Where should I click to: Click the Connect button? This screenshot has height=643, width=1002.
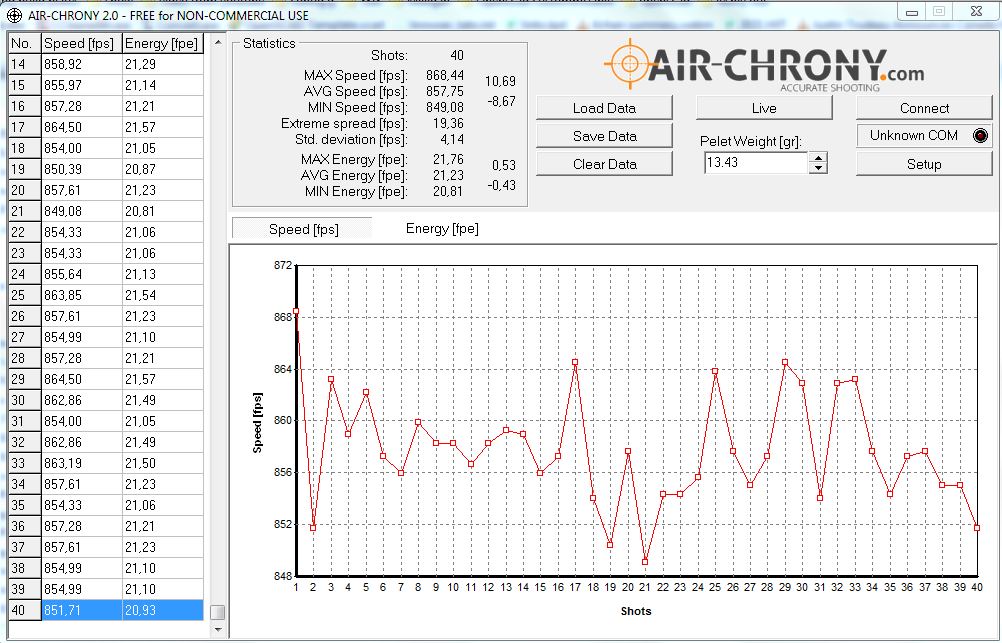[x=924, y=108]
